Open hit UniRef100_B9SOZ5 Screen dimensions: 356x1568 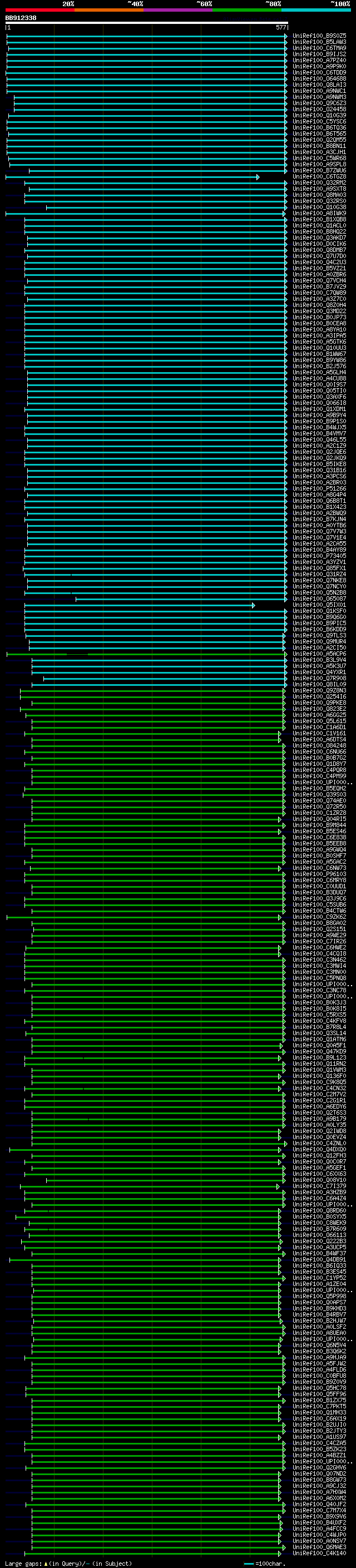pyautogui.click(x=319, y=36)
